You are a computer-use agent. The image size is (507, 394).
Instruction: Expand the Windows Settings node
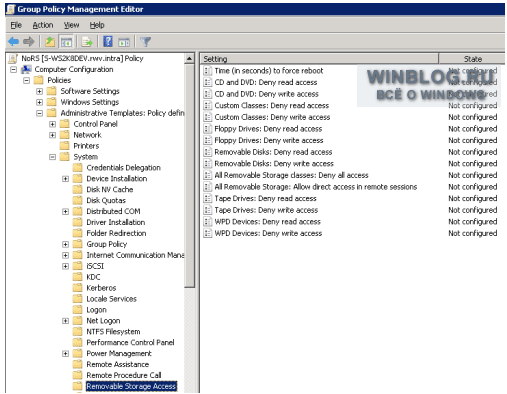coord(39,102)
